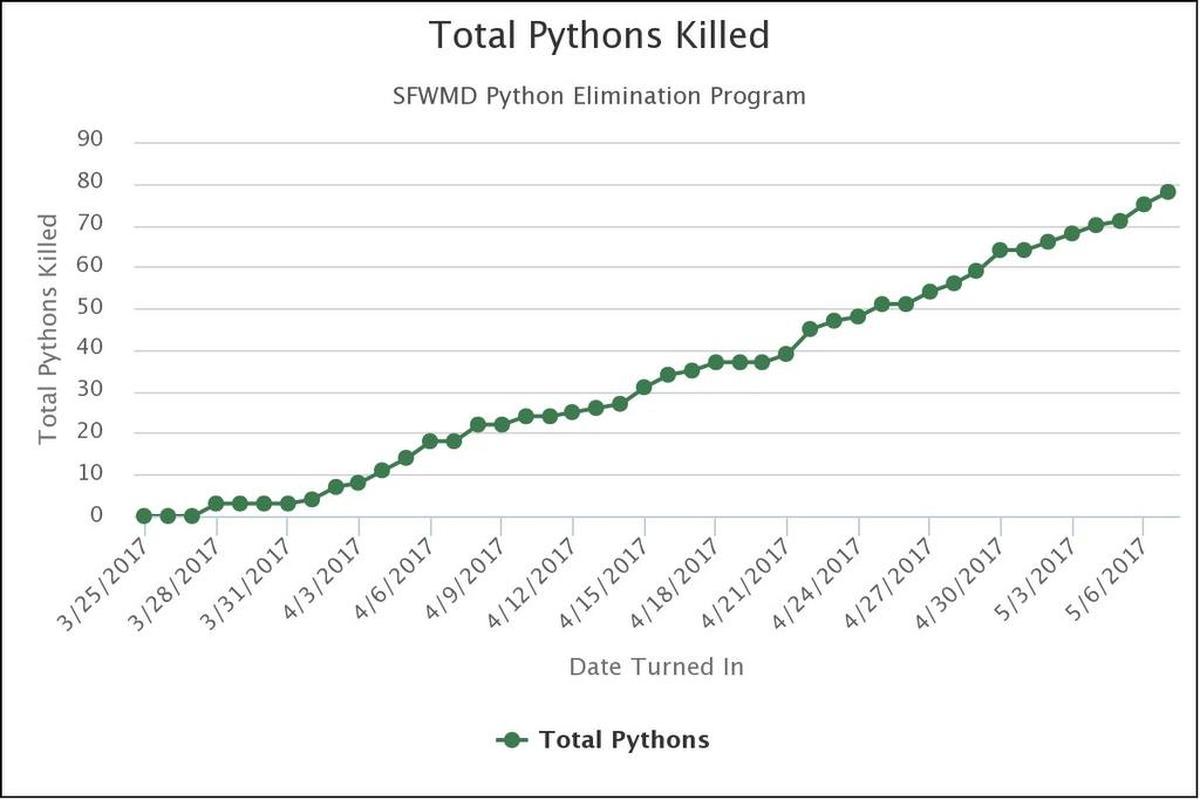This screenshot has width=1200, height=800.
Task: Select the data point for 3/28/2017
Action: click(x=216, y=503)
